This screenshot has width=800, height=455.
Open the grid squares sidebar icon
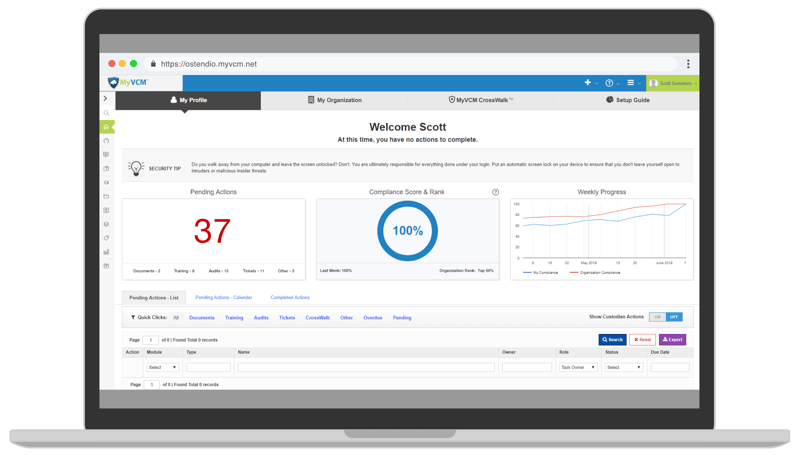pos(106,210)
